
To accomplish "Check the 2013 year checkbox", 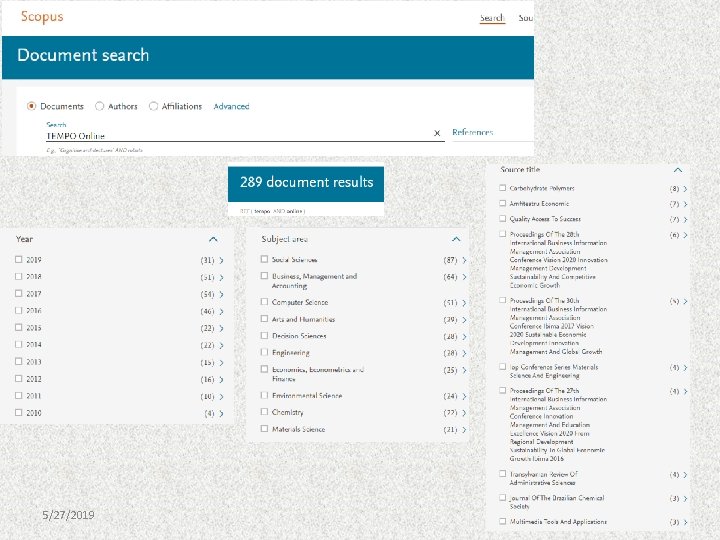I will pos(18,361).
